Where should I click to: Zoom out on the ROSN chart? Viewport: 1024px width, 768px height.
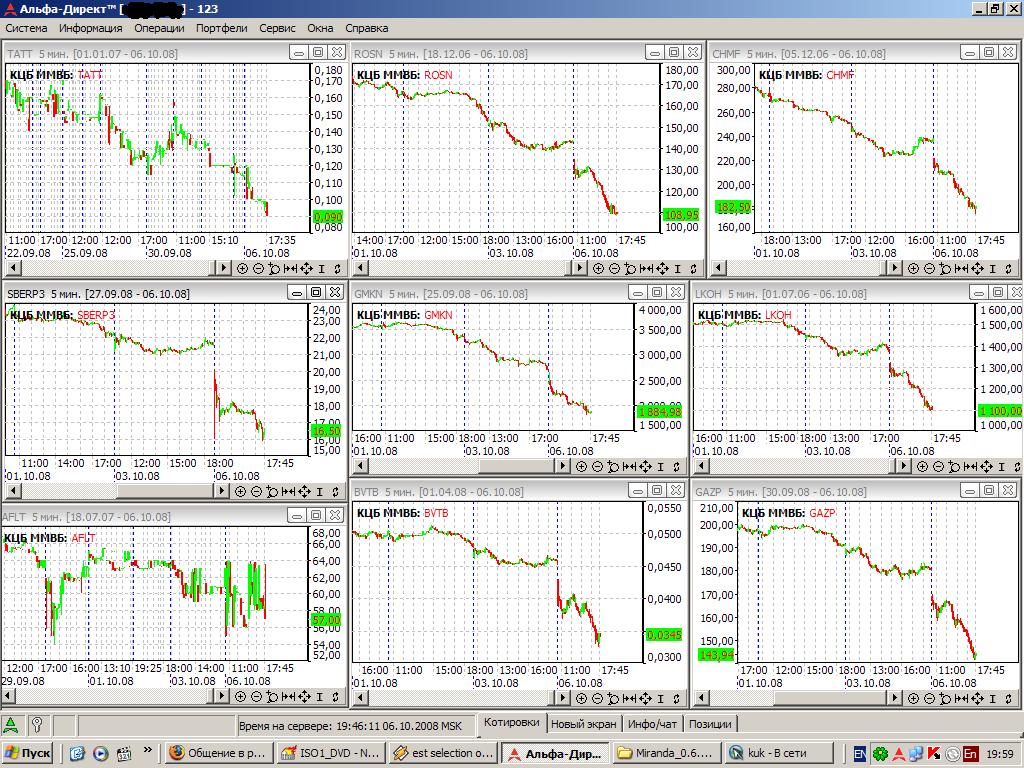tap(614, 268)
